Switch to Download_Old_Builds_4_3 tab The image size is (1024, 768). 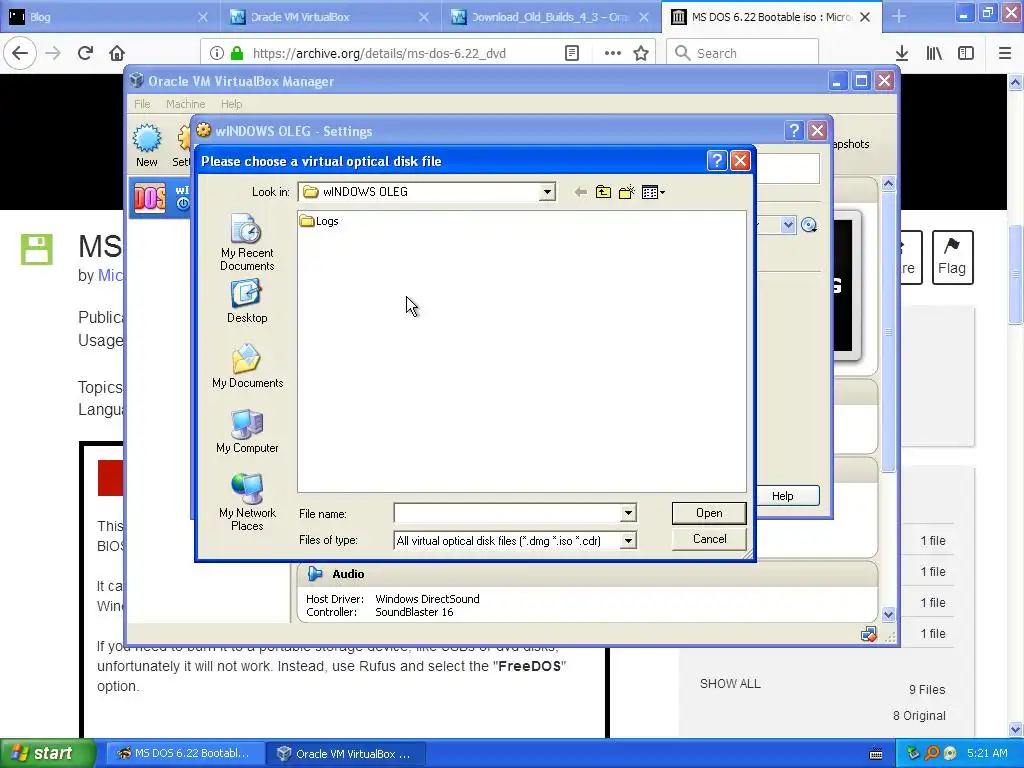coord(551,17)
